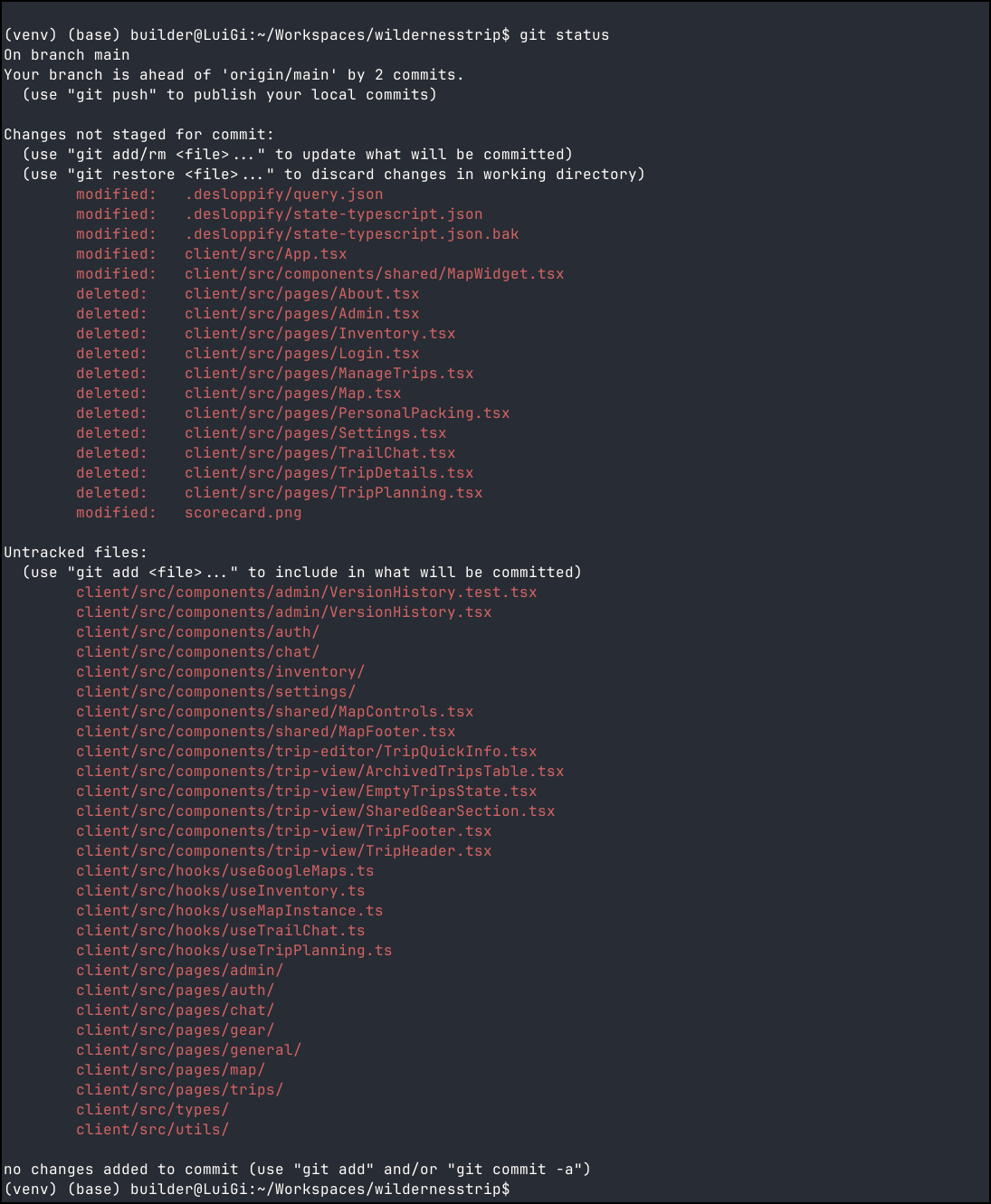The height and width of the screenshot is (1204, 991).
Task: Click the deleted About.tsx file path
Action: pyautogui.click(x=301, y=294)
